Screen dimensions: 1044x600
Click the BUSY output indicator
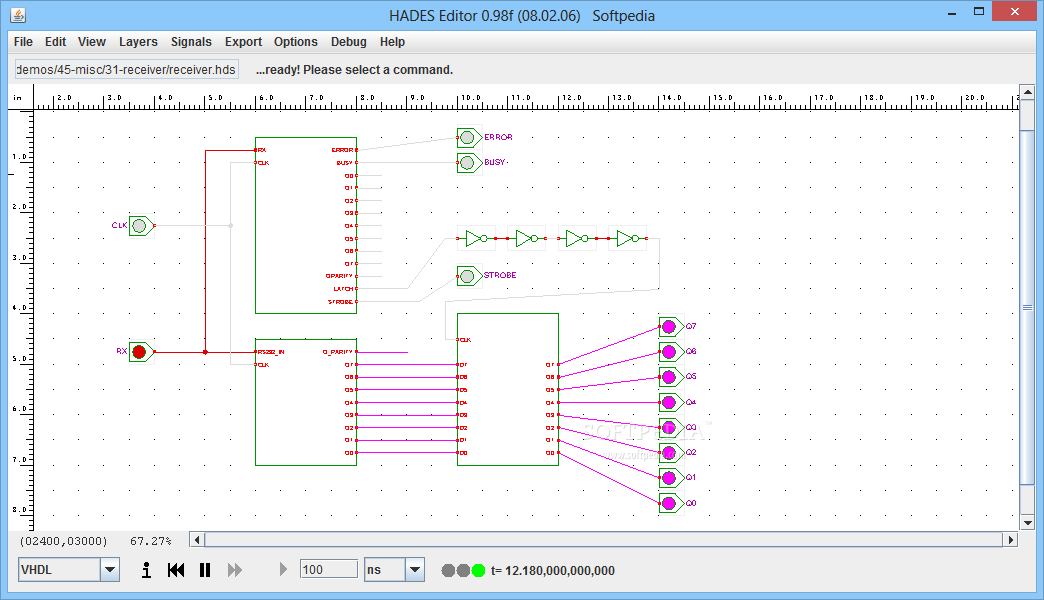[x=469, y=162]
